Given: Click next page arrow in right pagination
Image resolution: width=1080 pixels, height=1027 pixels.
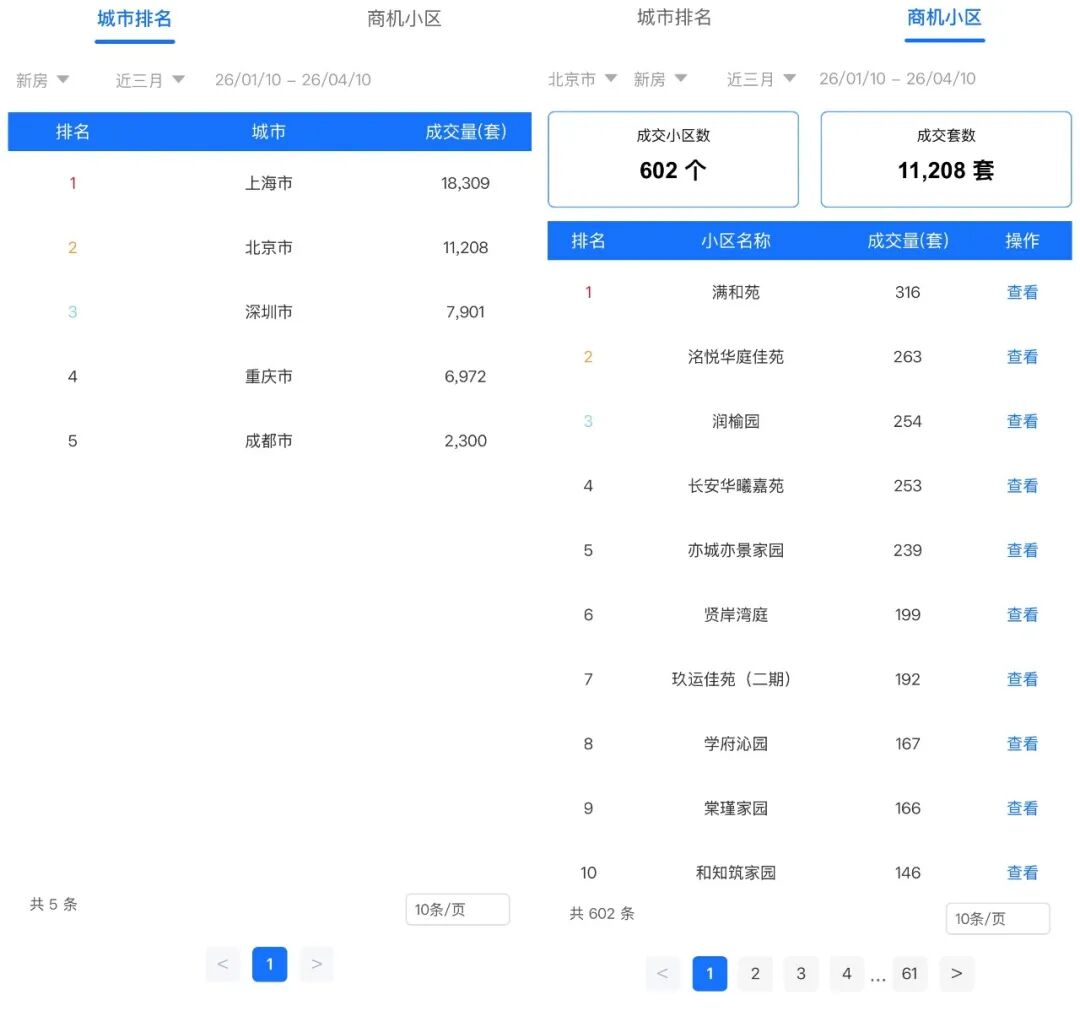Looking at the screenshot, I should pyautogui.click(x=956, y=974).
